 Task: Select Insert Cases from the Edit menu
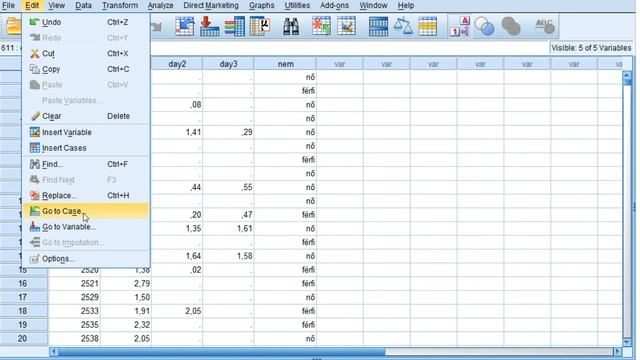coord(86,148)
